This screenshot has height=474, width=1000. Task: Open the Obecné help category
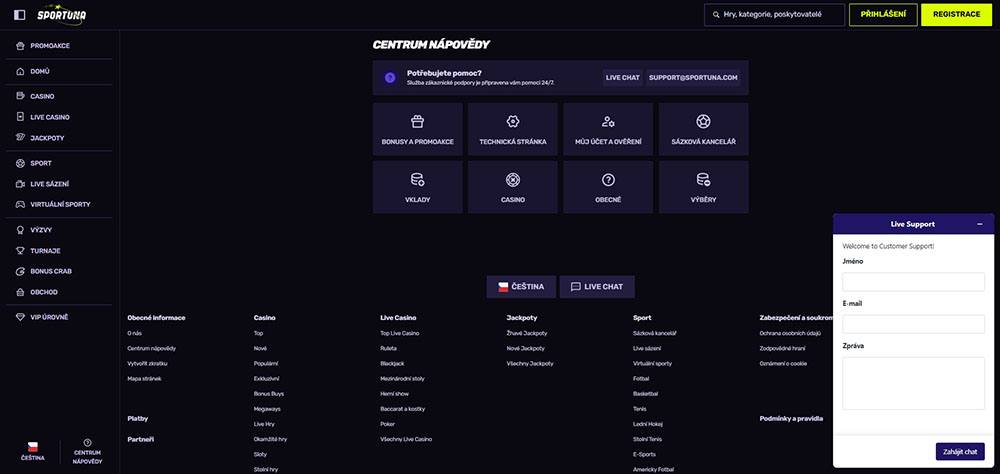608,187
